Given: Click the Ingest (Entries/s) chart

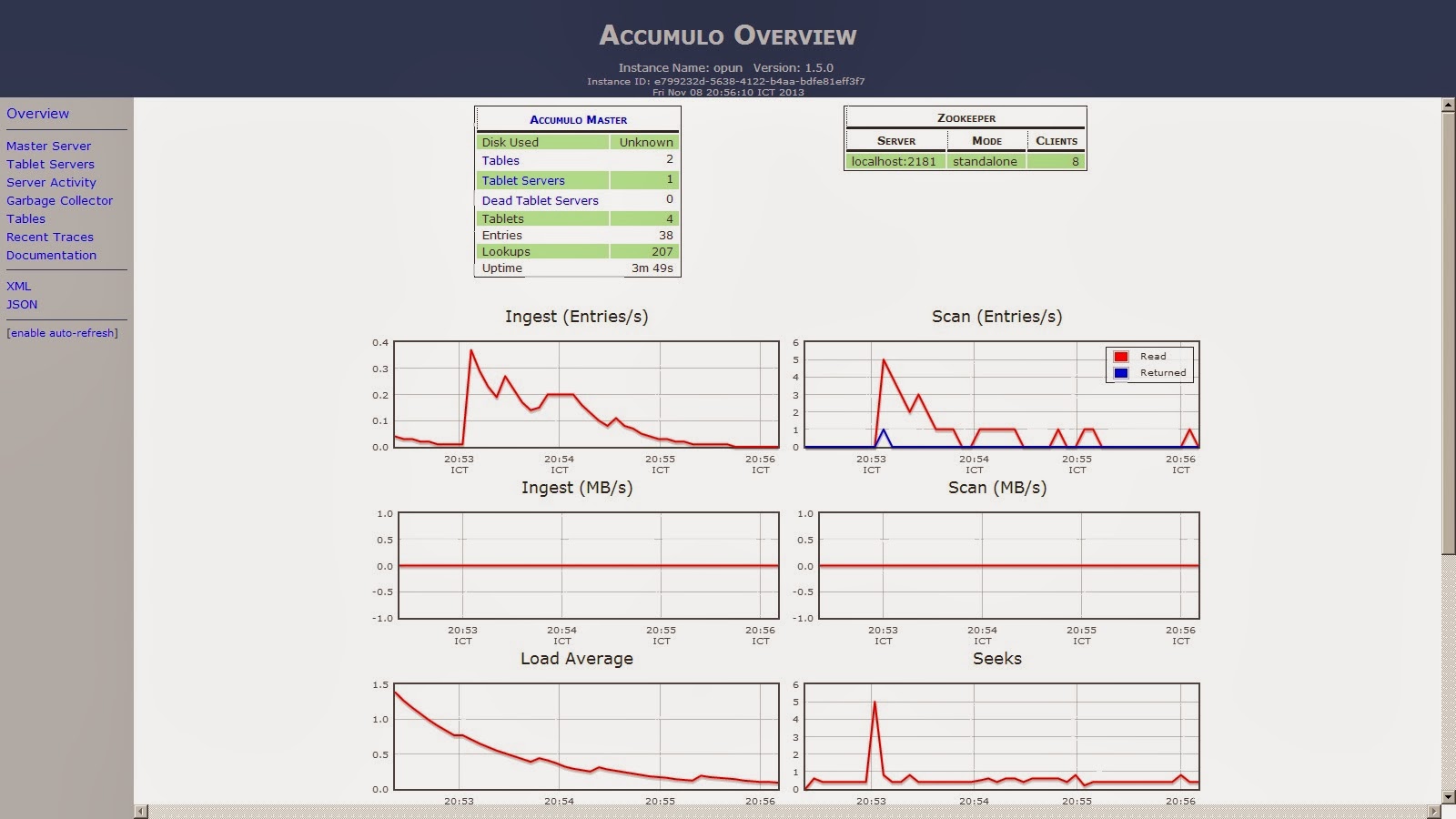Looking at the screenshot, I should [x=586, y=394].
